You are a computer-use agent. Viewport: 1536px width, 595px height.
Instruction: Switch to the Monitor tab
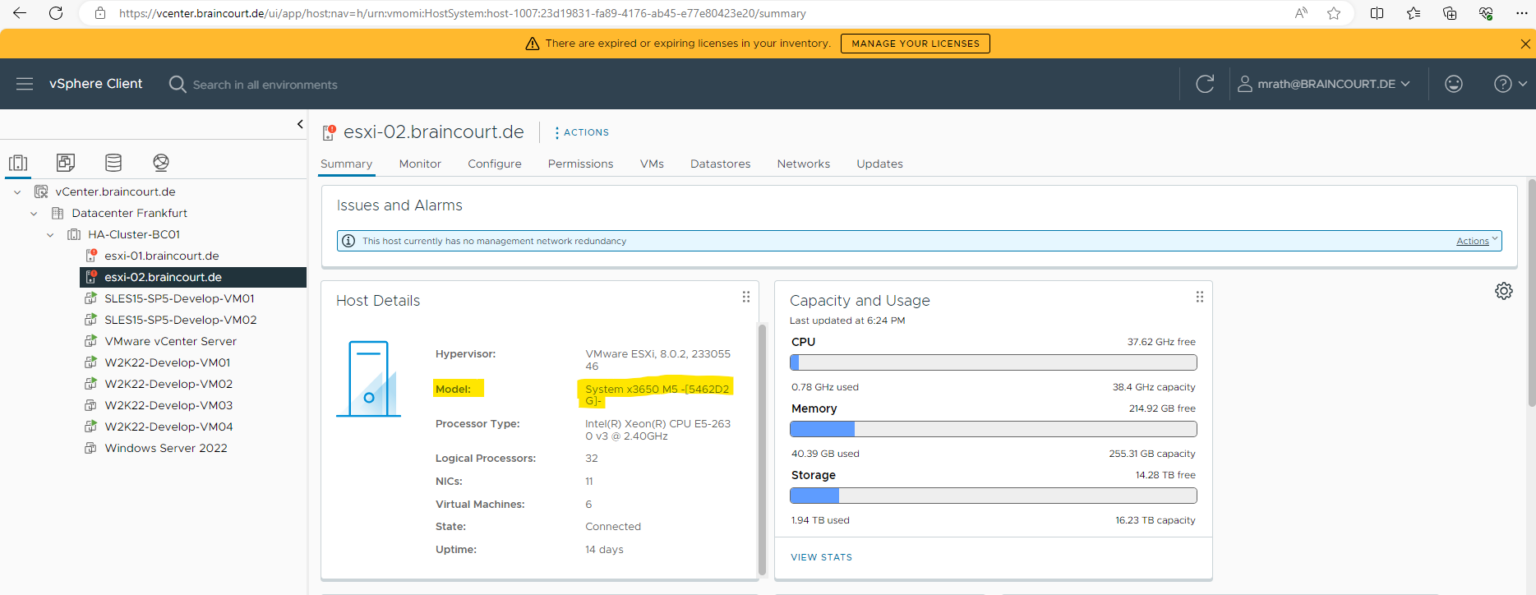pos(419,164)
